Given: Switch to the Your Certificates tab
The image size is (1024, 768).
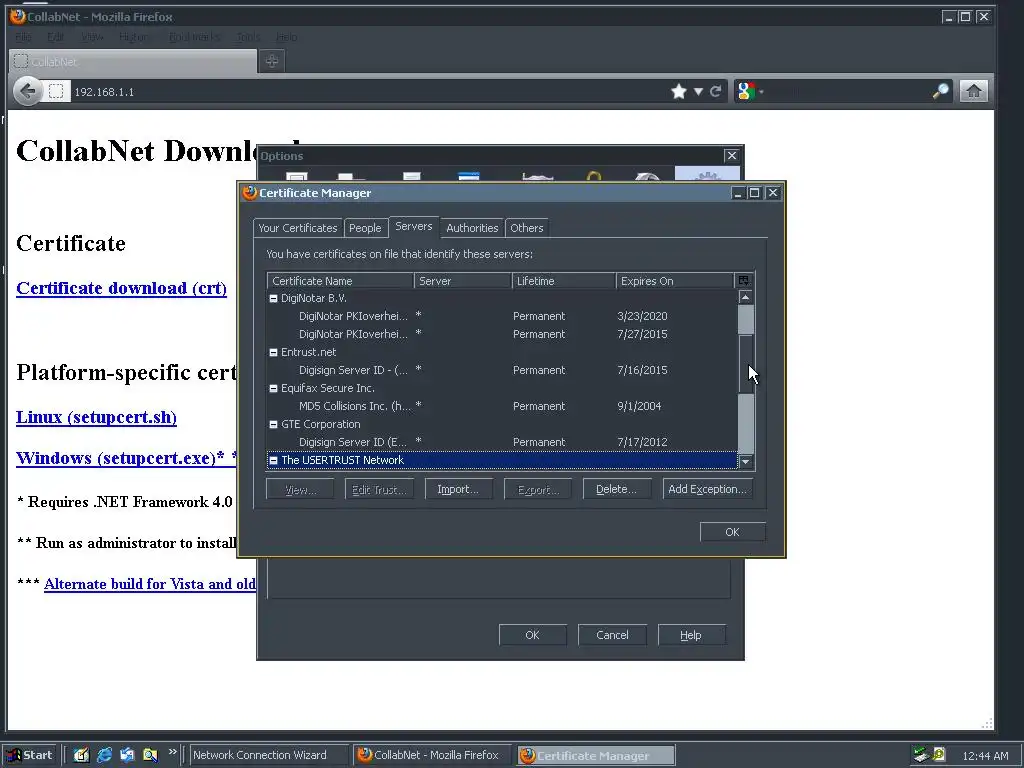Looking at the screenshot, I should point(298,228).
